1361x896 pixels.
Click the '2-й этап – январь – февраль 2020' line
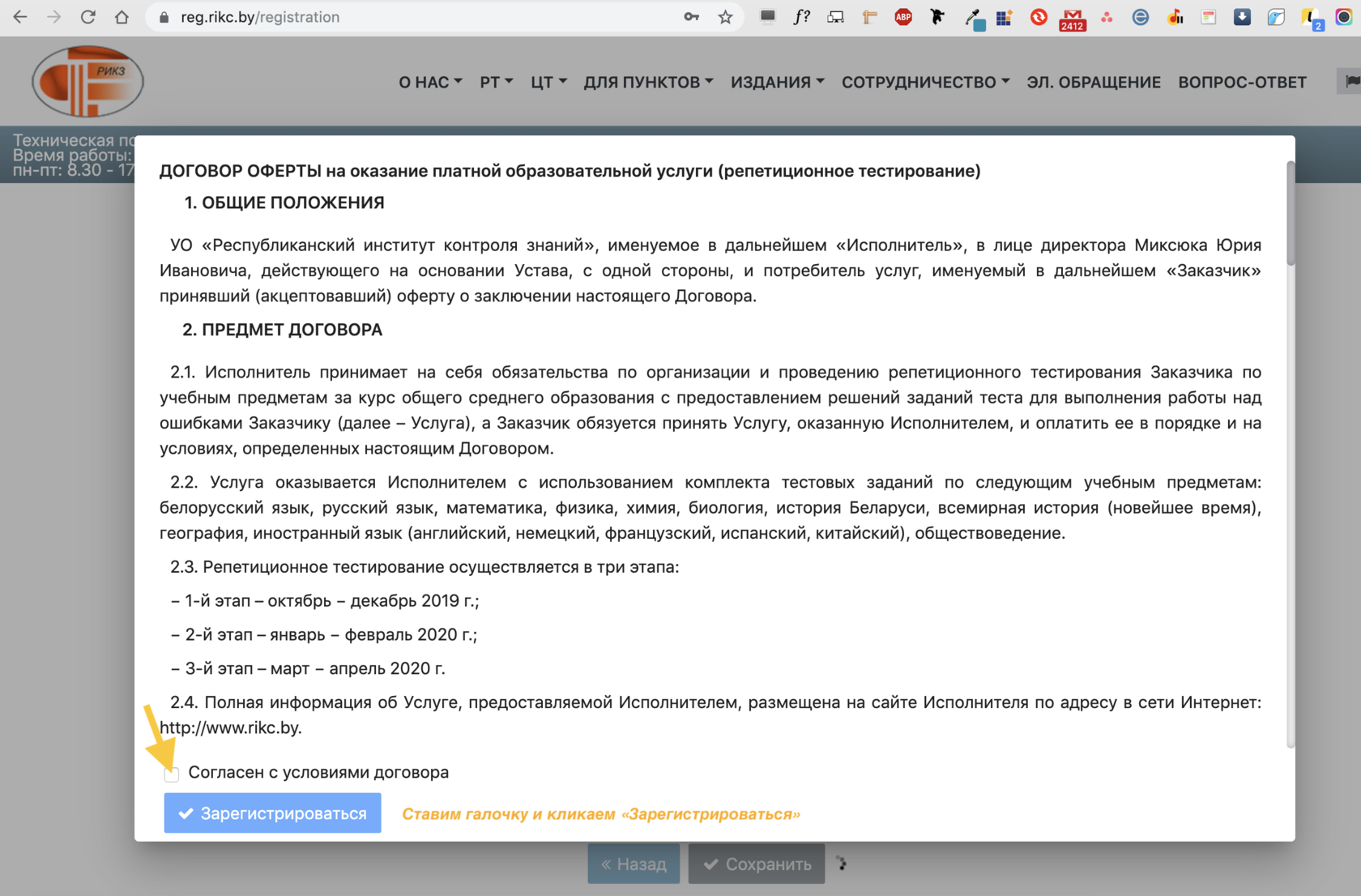(x=323, y=635)
